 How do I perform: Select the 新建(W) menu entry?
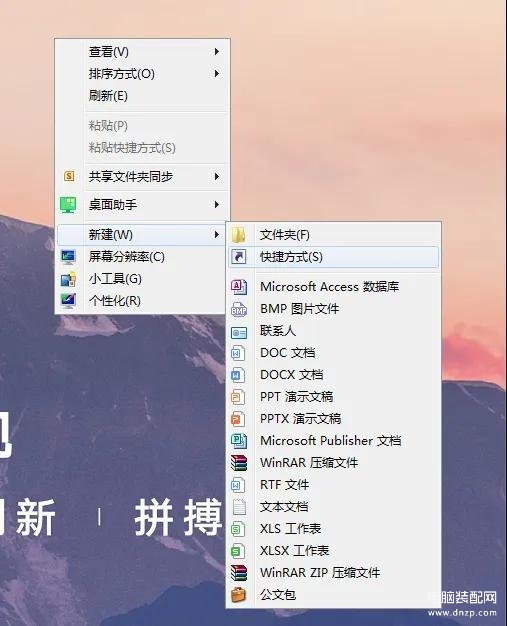pyautogui.click(x=142, y=235)
